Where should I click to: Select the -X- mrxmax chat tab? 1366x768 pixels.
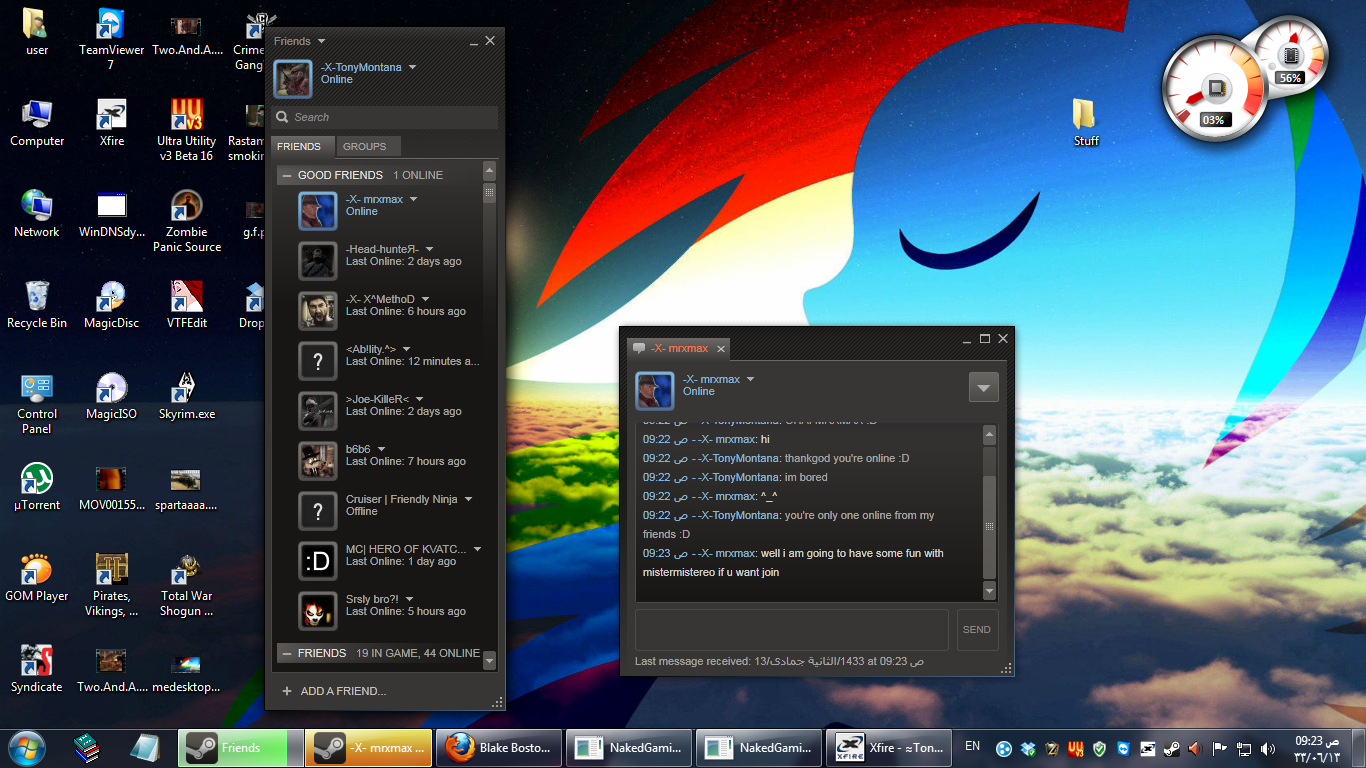point(679,348)
